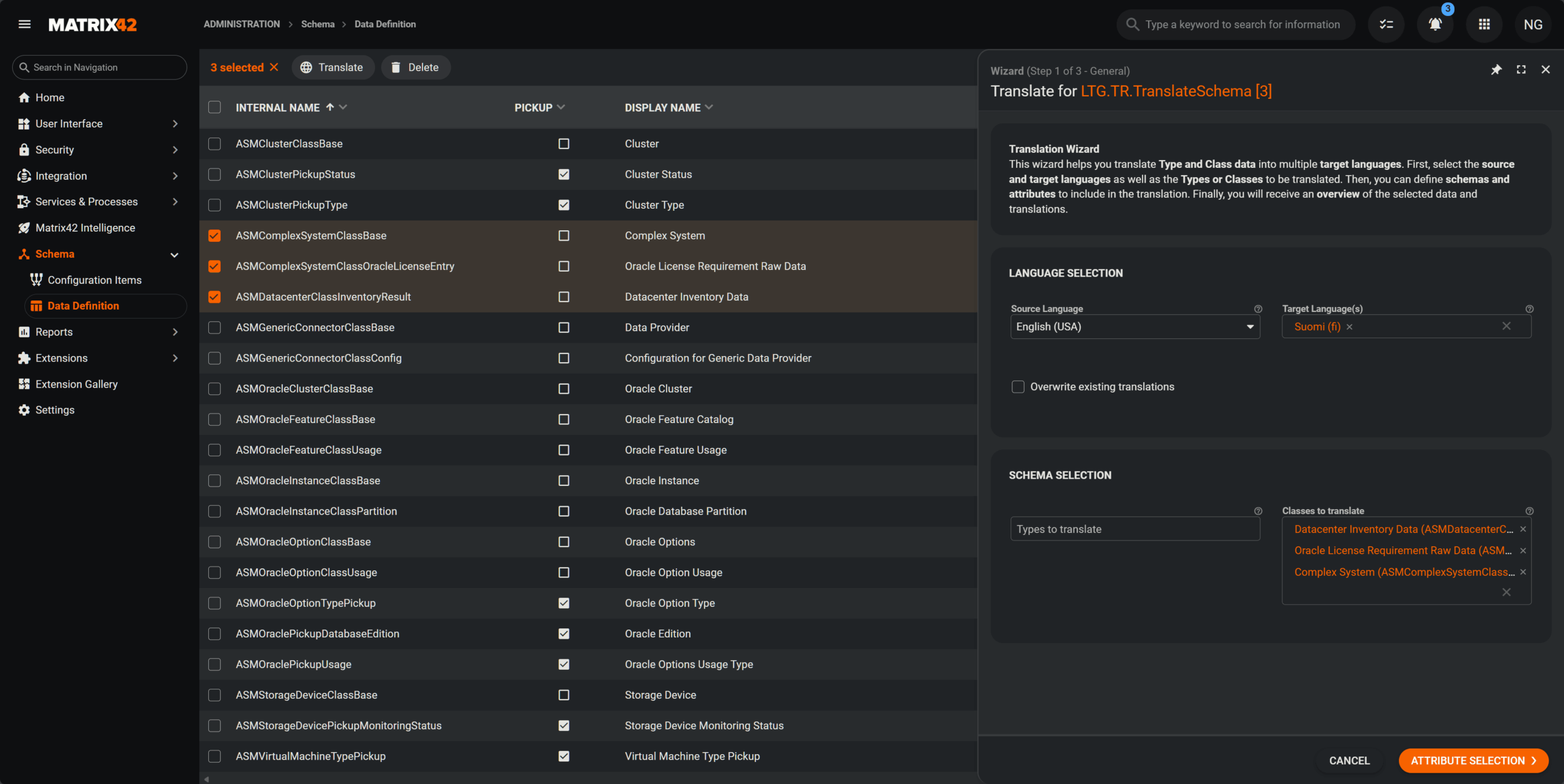1564x784 pixels.
Task: Show help for Classes to translate field
Action: tap(1529, 511)
